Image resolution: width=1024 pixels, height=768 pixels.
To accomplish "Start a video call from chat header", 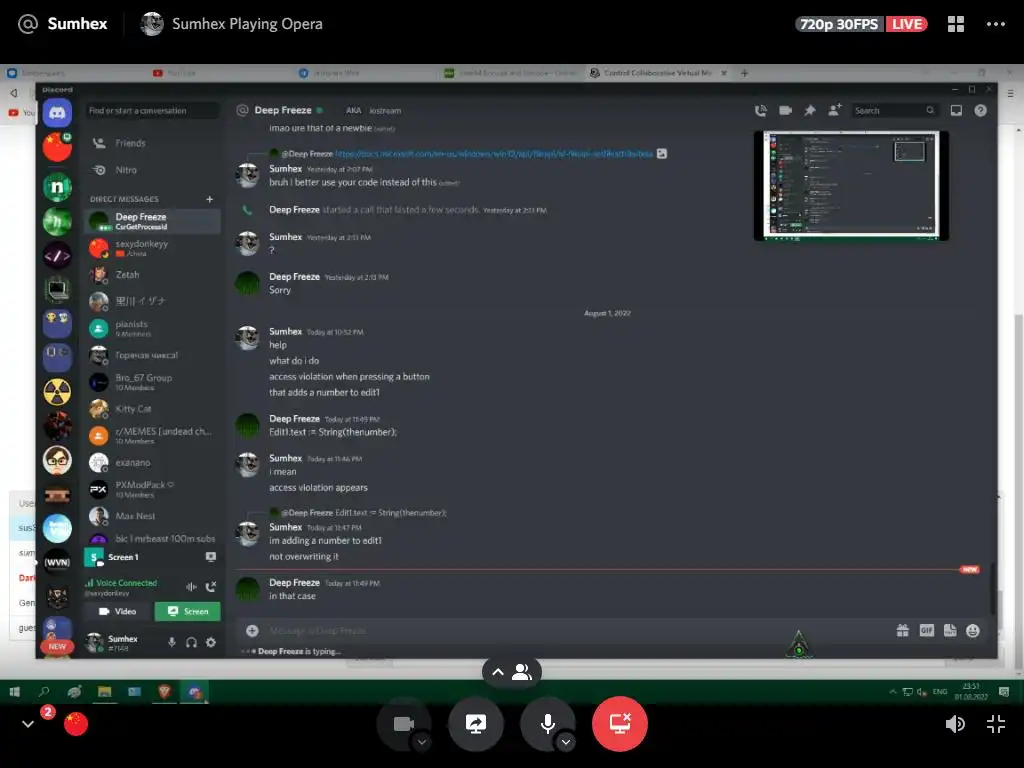I will click(785, 110).
